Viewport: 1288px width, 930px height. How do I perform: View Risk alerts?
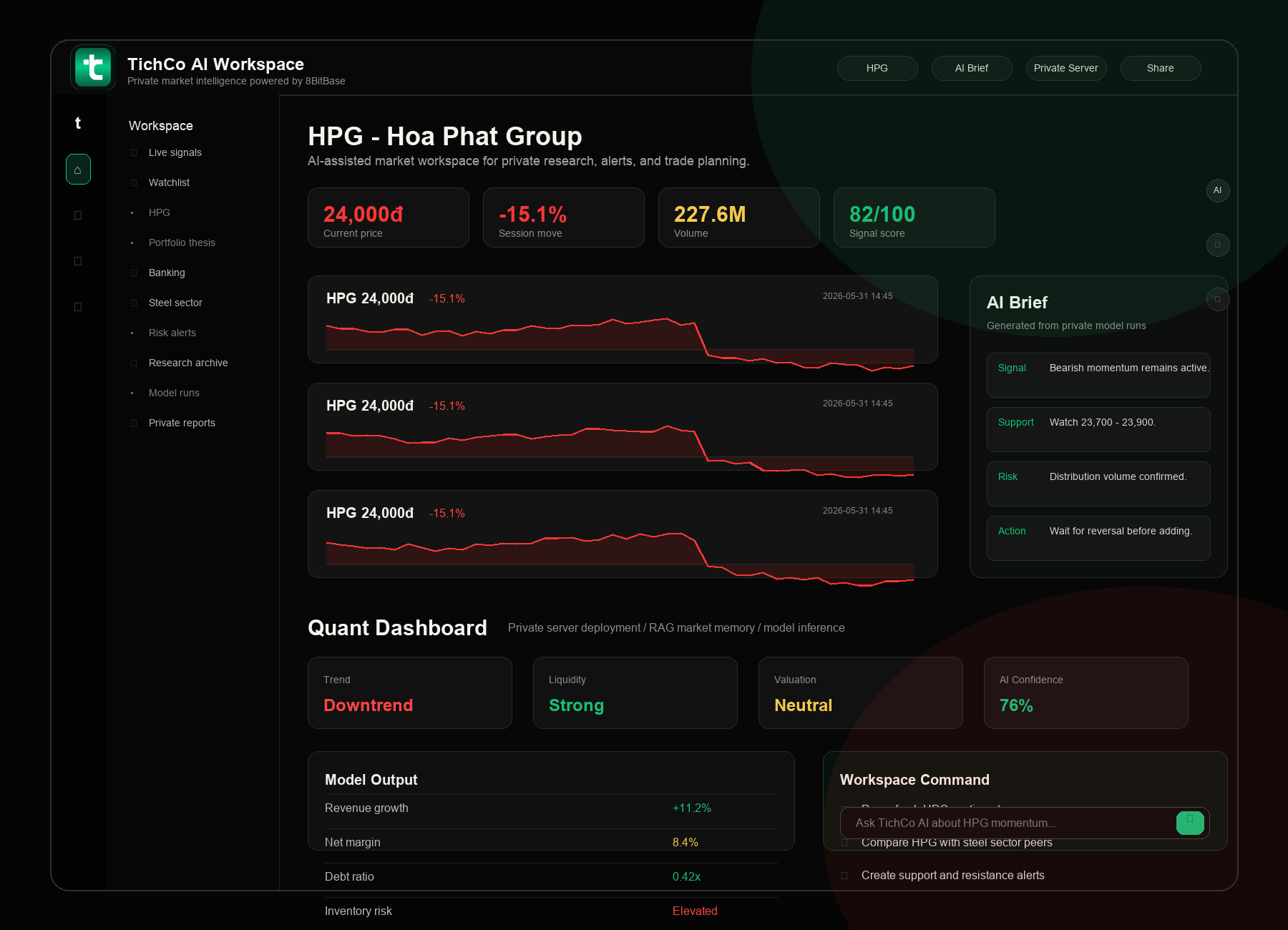click(x=172, y=333)
